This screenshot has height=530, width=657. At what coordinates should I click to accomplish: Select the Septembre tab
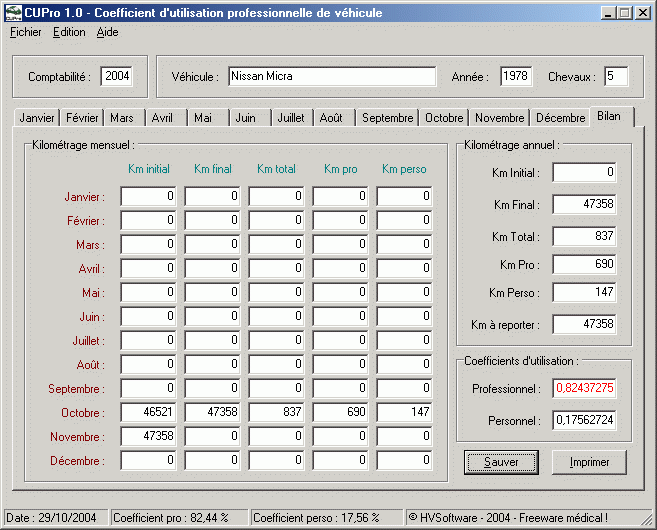coord(387,118)
